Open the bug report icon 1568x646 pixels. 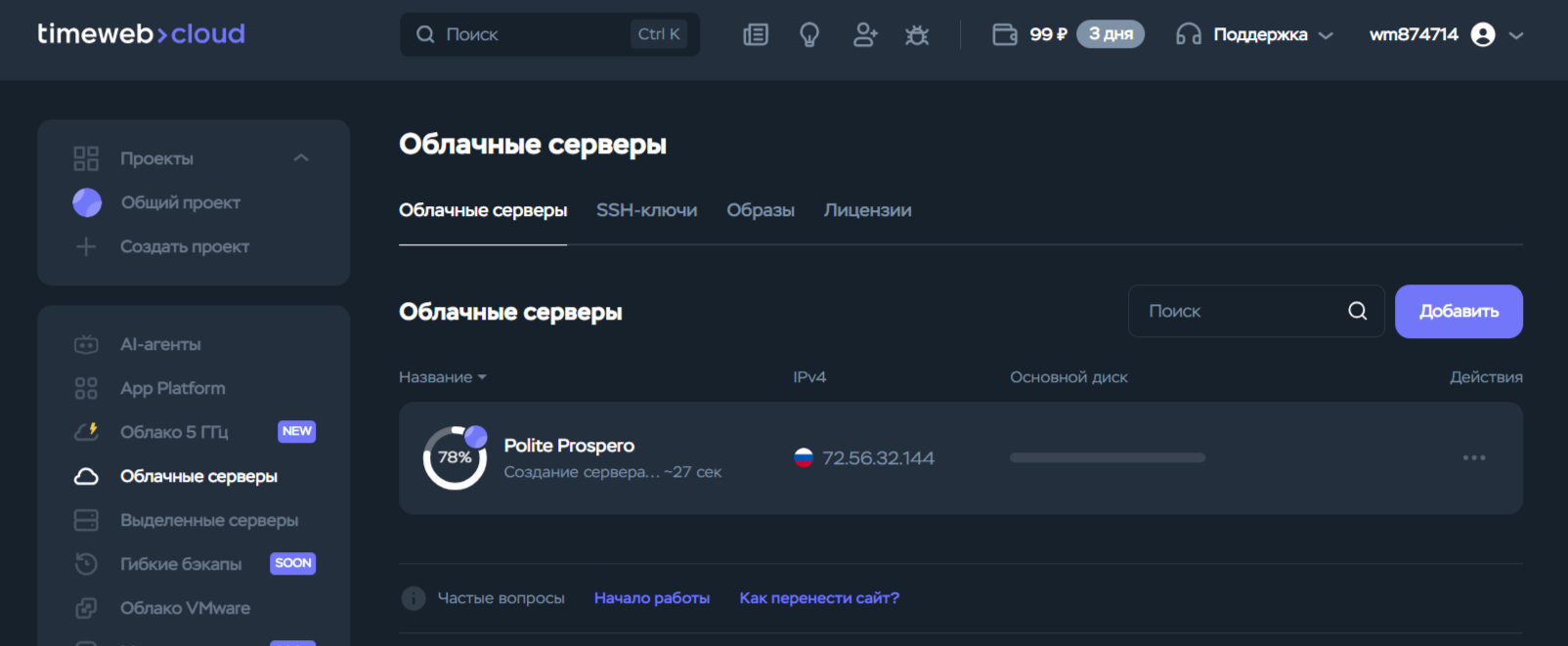tap(917, 35)
